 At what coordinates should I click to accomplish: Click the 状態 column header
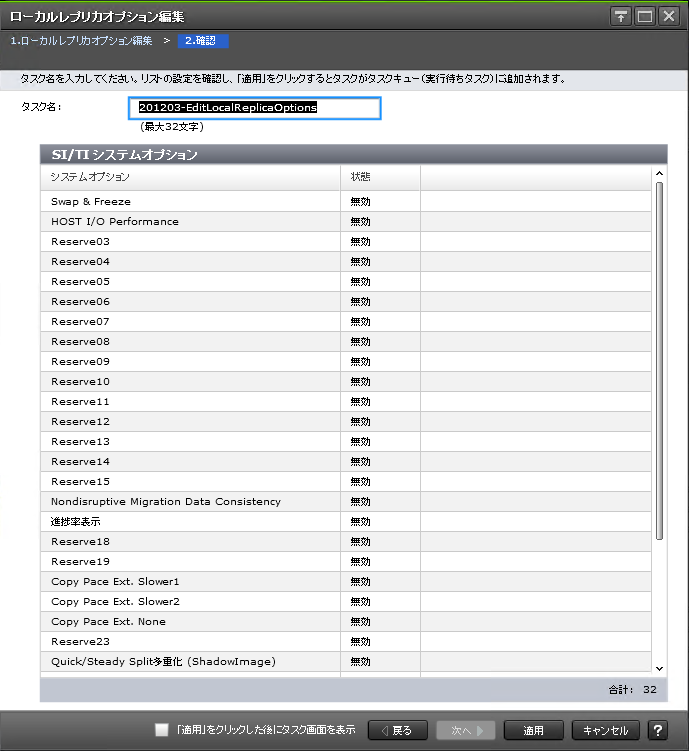pos(380,177)
